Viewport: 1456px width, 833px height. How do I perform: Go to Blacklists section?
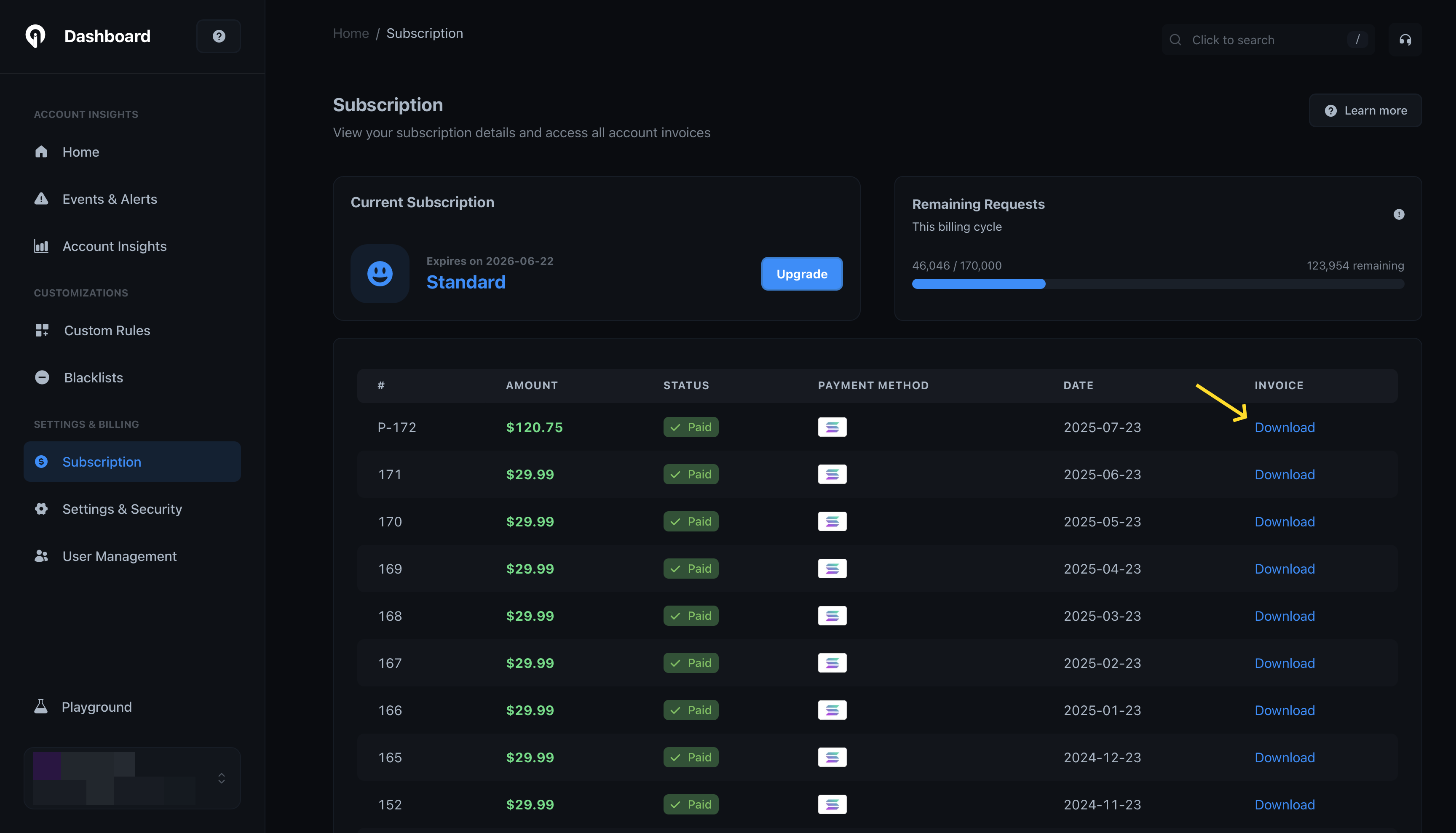tap(93, 378)
